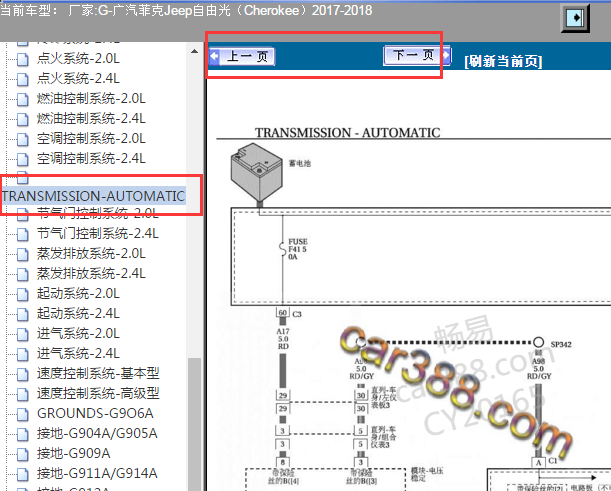Click the battery 蓄电池 image in diagram
The image size is (611, 491).
click(x=256, y=174)
